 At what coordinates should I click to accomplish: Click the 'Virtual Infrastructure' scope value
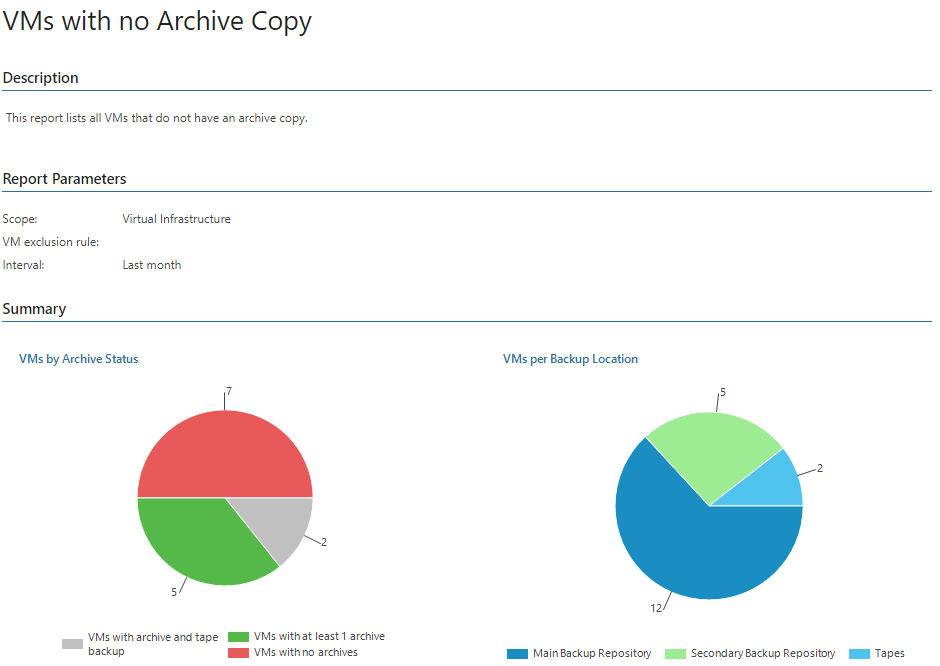click(x=176, y=219)
